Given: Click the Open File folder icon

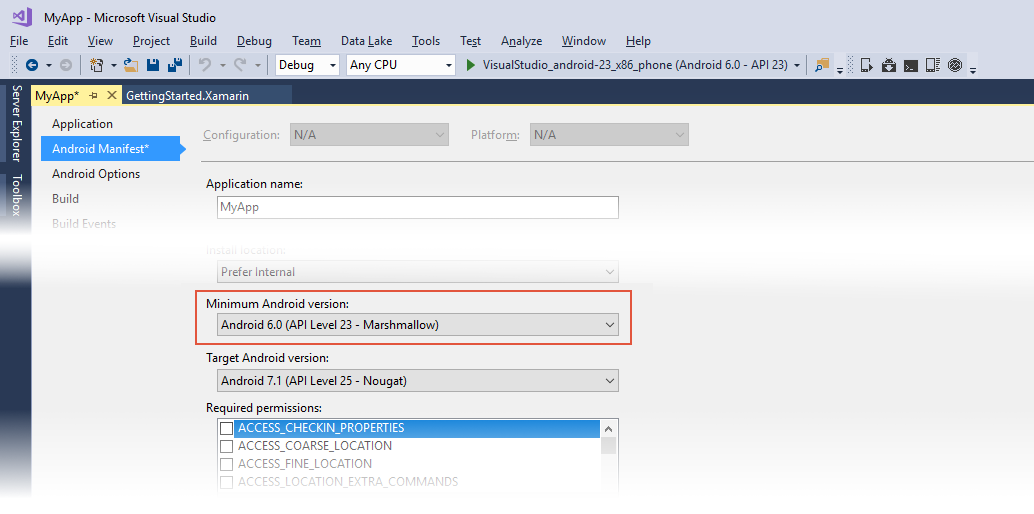Looking at the screenshot, I should pos(130,65).
